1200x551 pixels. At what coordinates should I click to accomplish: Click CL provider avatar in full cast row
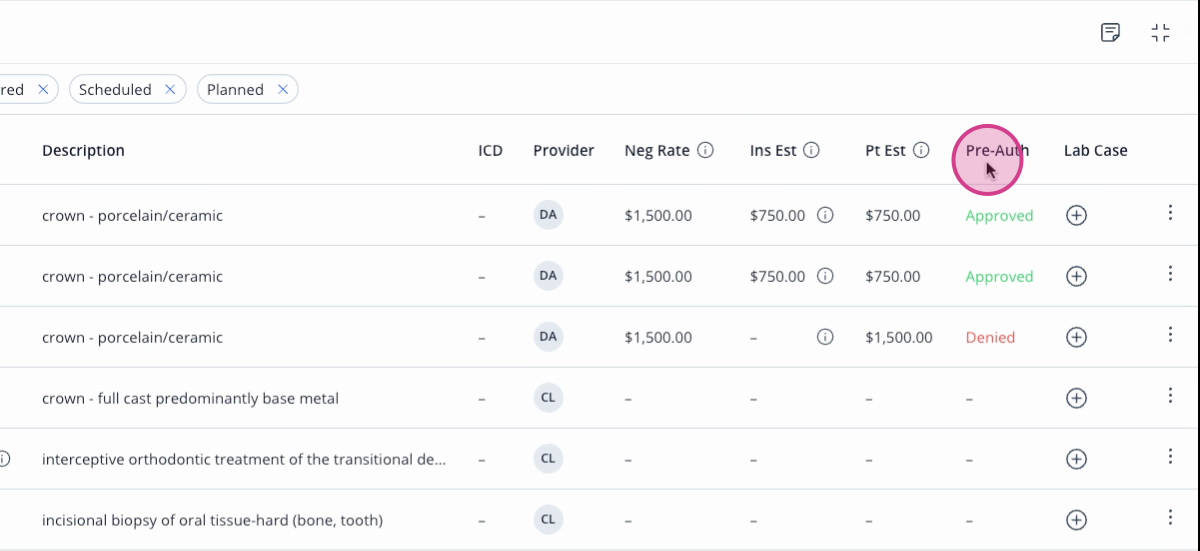tap(548, 398)
